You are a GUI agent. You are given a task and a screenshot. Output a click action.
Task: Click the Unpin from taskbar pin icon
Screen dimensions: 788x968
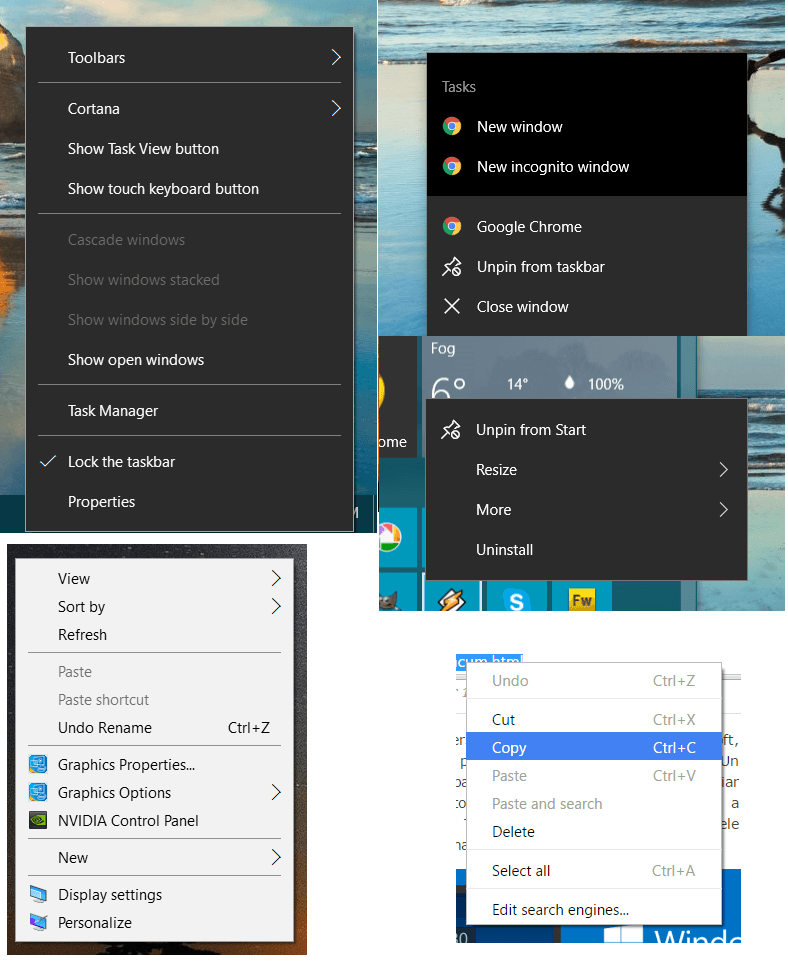tap(452, 267)
